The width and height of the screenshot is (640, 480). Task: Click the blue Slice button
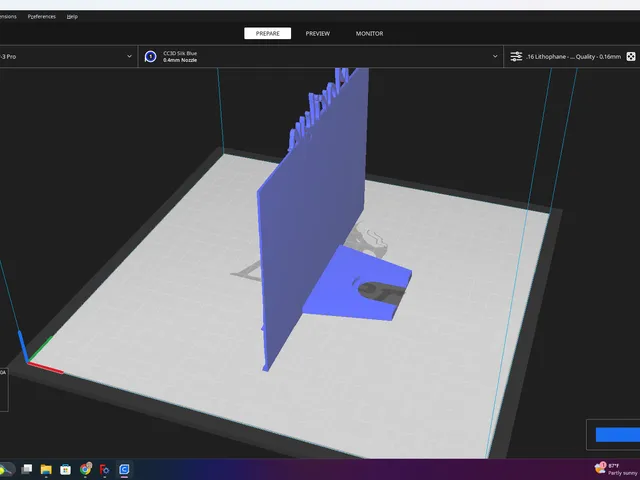click(x=618, y=435)
